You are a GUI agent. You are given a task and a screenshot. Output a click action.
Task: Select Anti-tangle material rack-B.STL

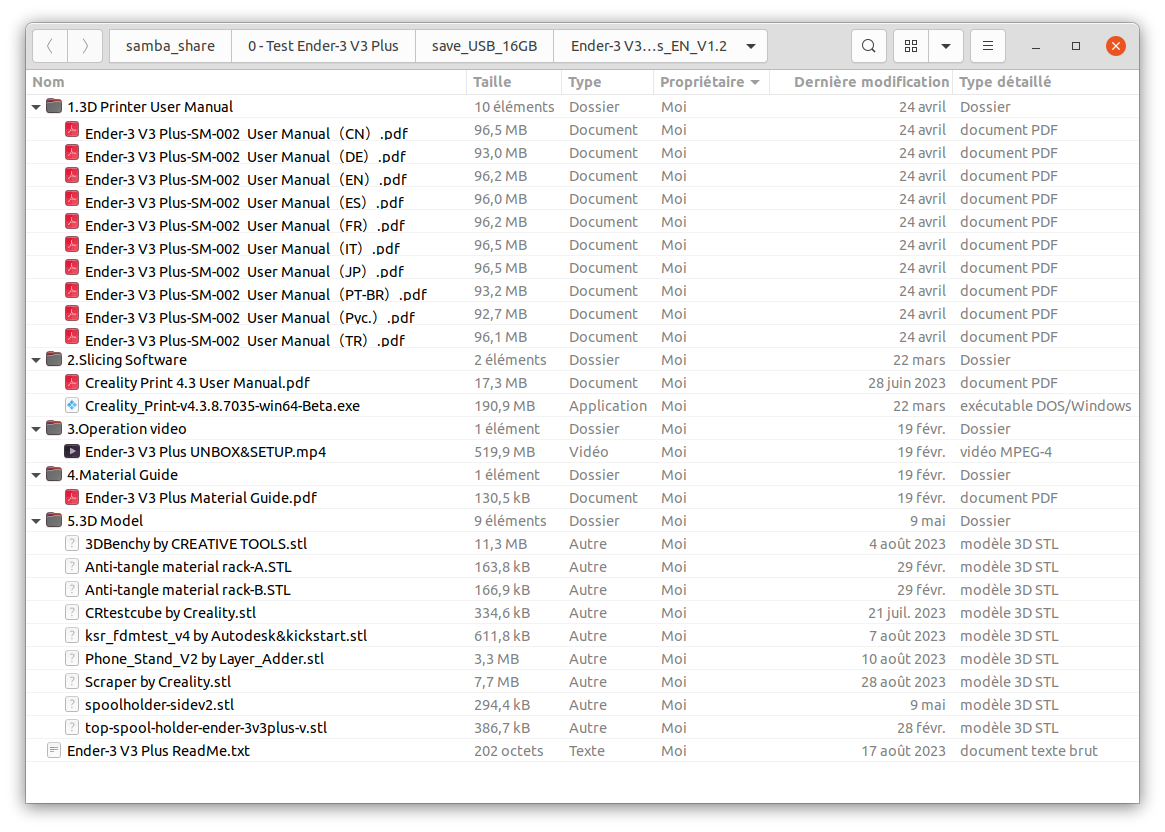click(x=187, y=591)
